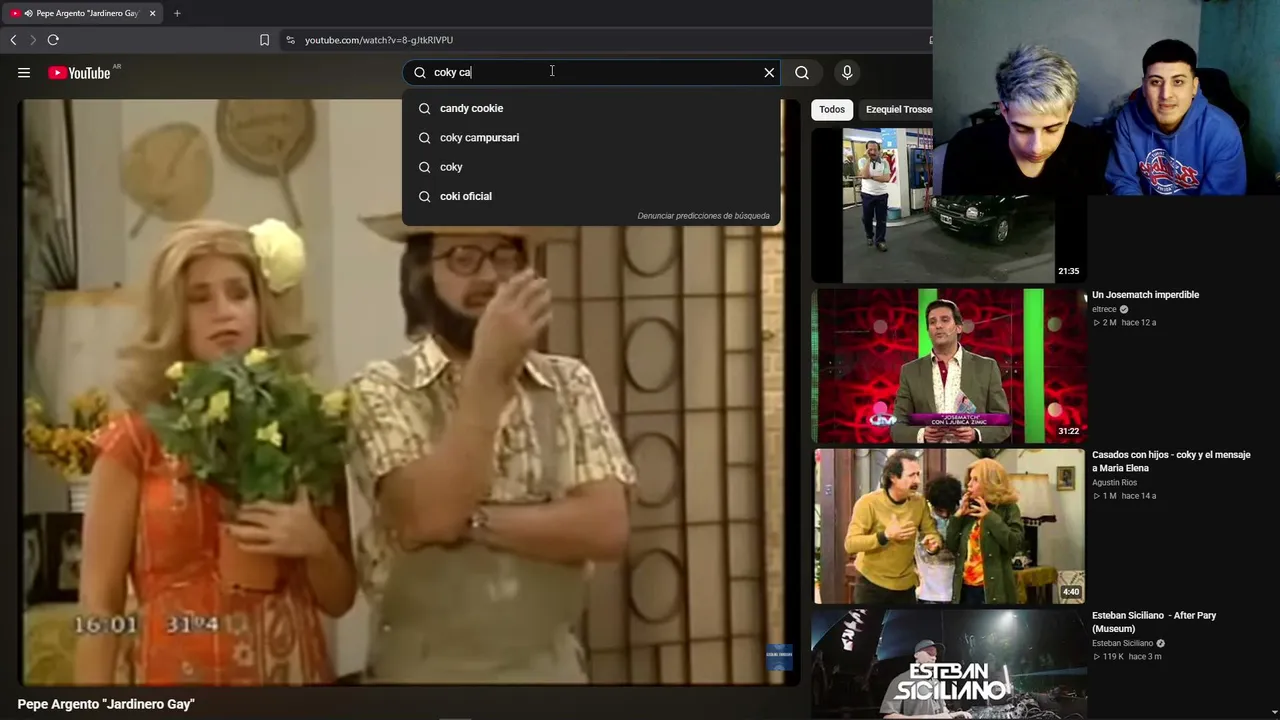The height and width of the screenshot is (720, 1280).
Task: Choose the "coki oficial" suggestion
Action: 591,196
